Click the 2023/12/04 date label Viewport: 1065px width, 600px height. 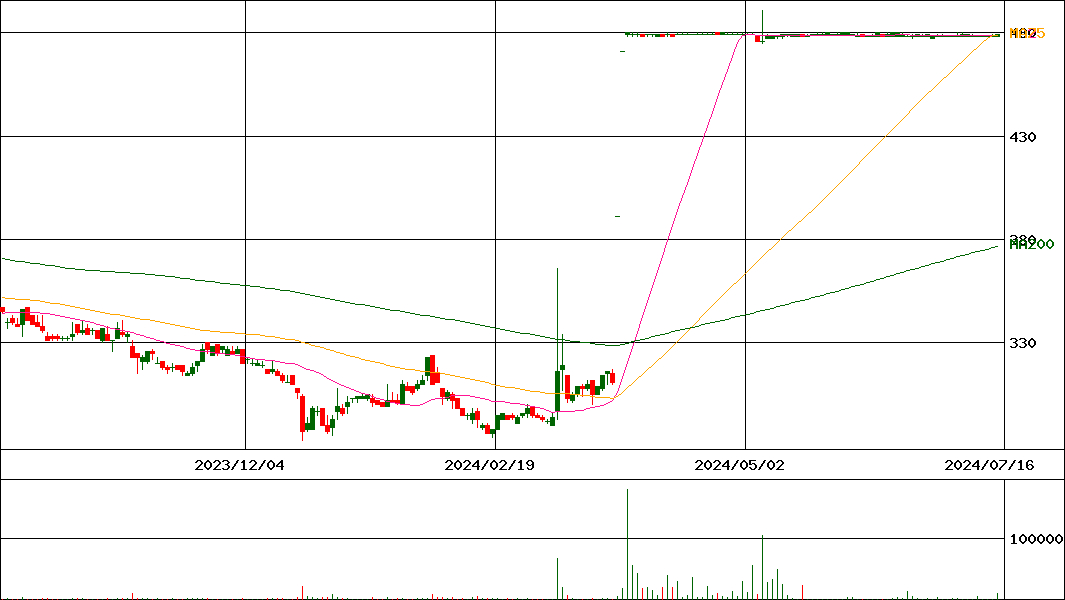(239, 465)
